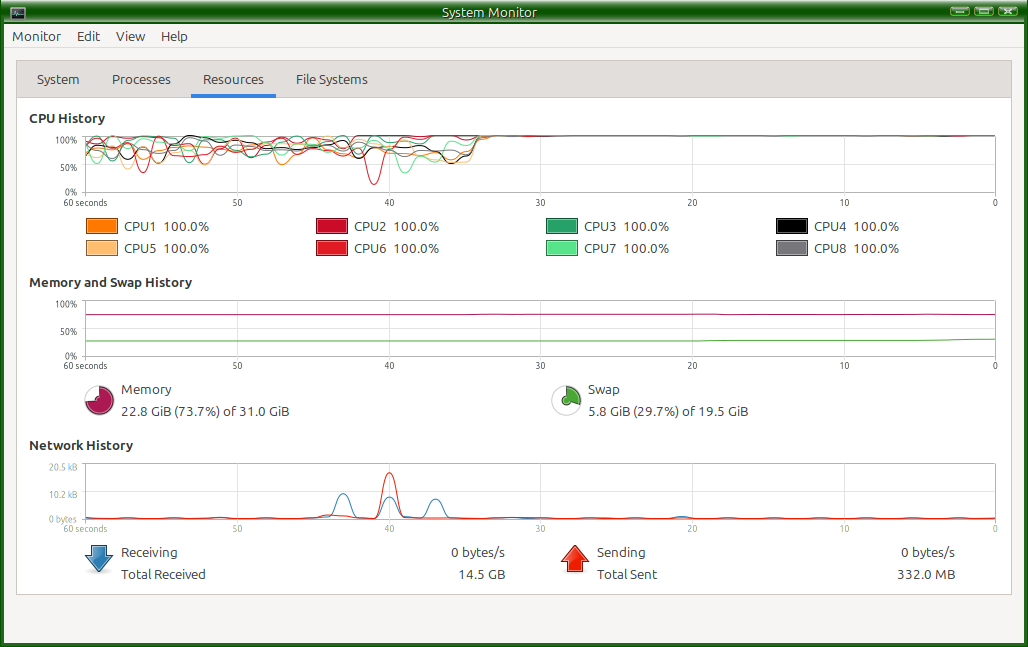Click the CPU History graph

click(x=540, y=164)
